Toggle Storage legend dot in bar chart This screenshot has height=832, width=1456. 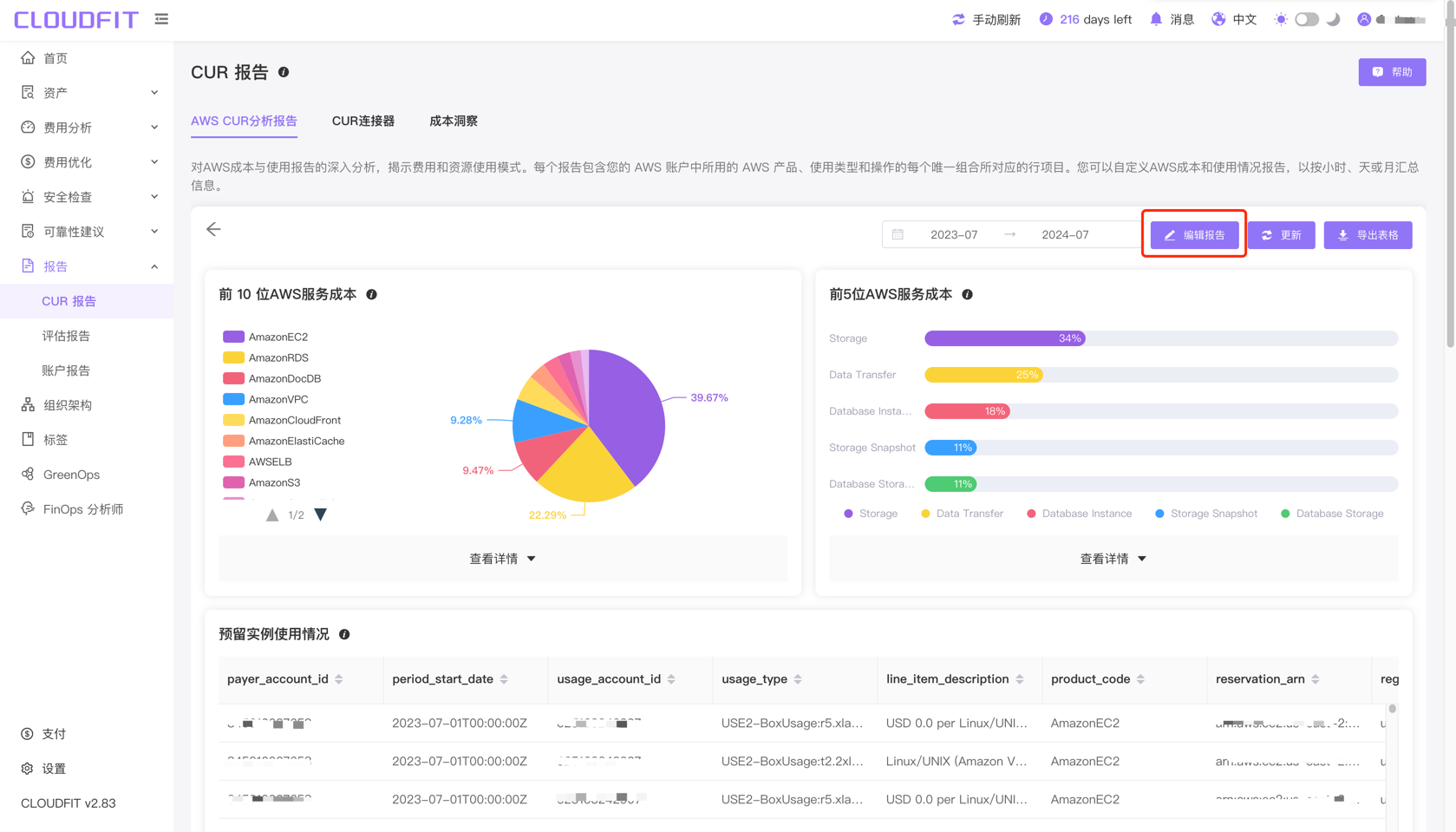(x=849, y=514)
